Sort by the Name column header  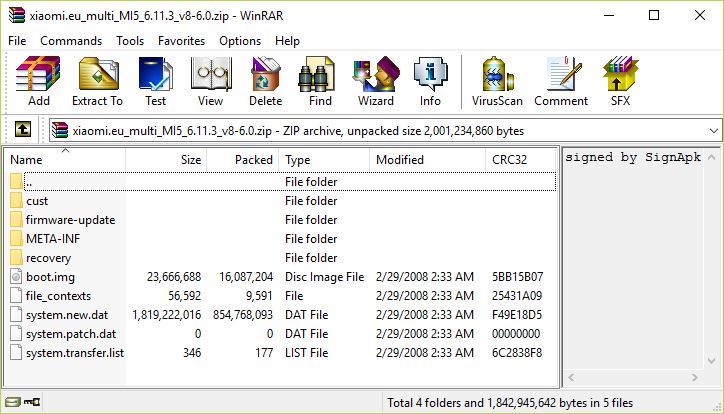(x=65, y=160)
